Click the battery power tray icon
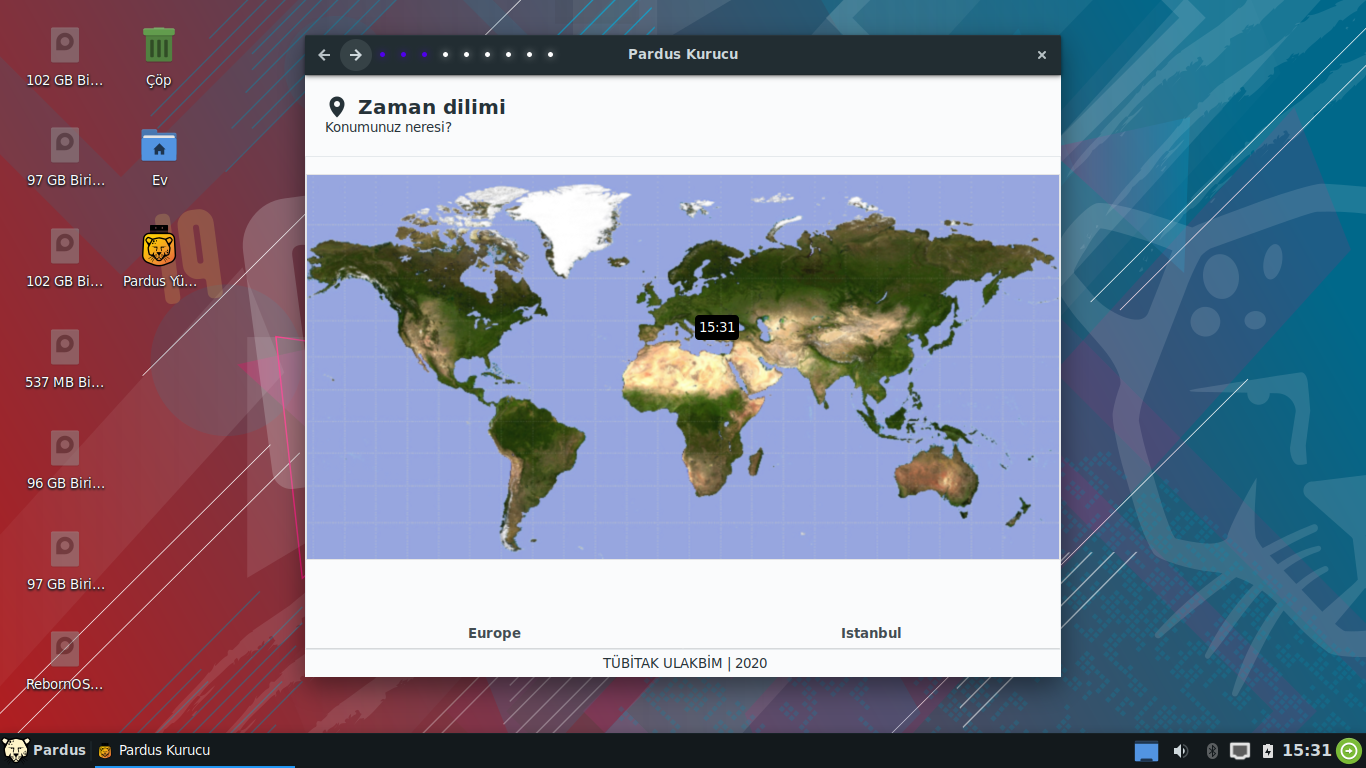 (x=1268, y=751)
